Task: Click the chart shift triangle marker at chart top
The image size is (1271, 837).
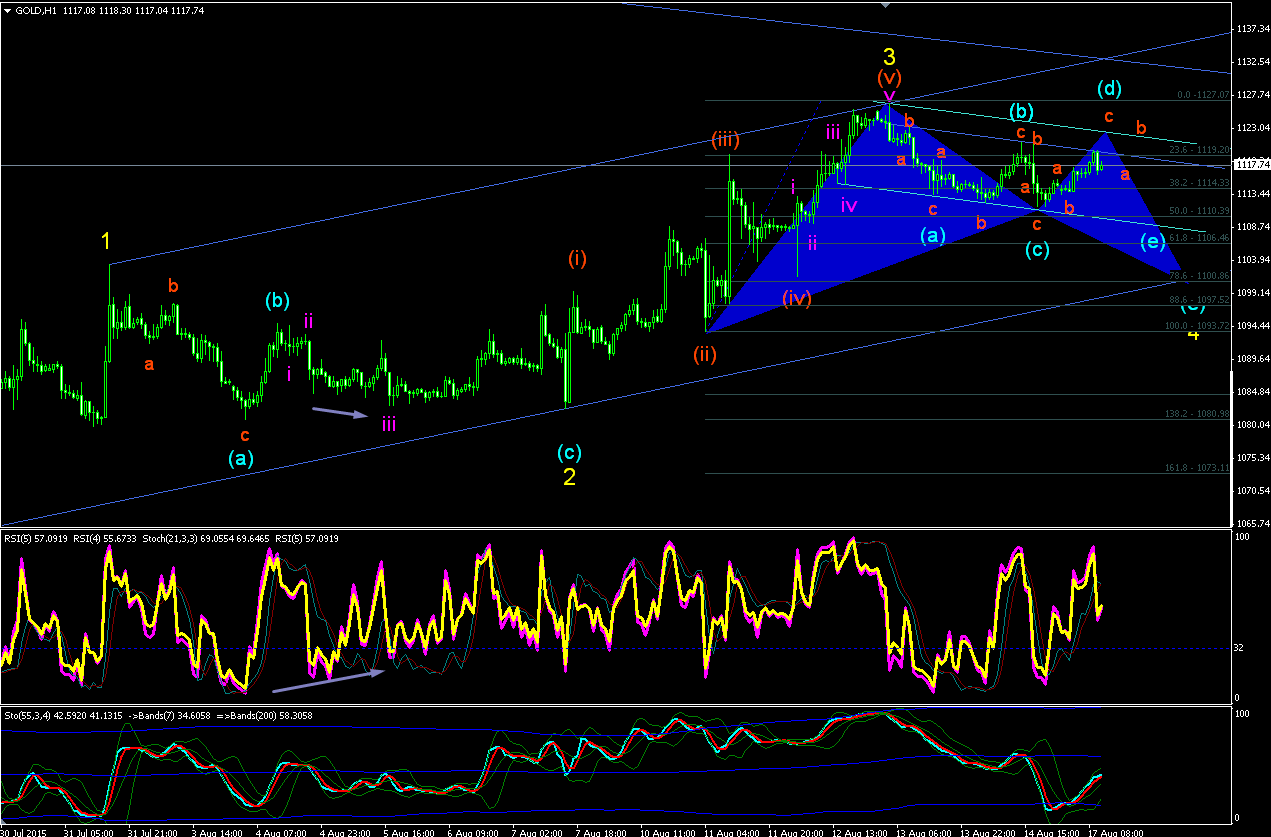Action: [x=885, y=5]
